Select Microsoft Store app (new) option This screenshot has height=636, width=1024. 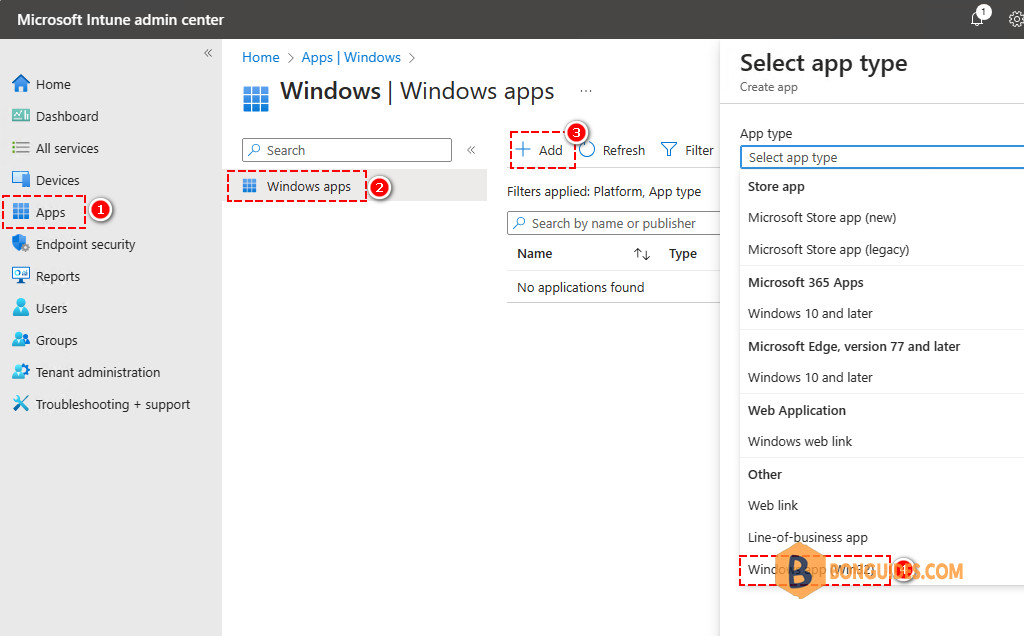[822, 217]
